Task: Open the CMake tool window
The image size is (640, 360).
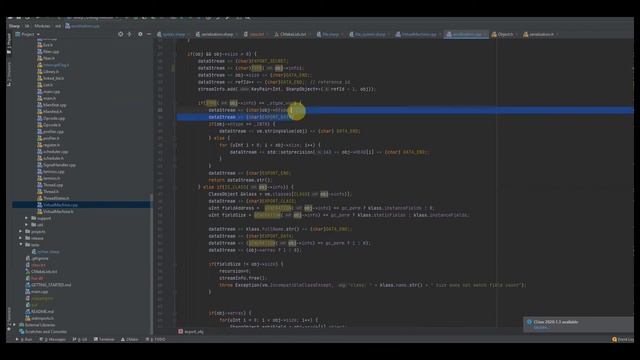Action: [130, 339]
